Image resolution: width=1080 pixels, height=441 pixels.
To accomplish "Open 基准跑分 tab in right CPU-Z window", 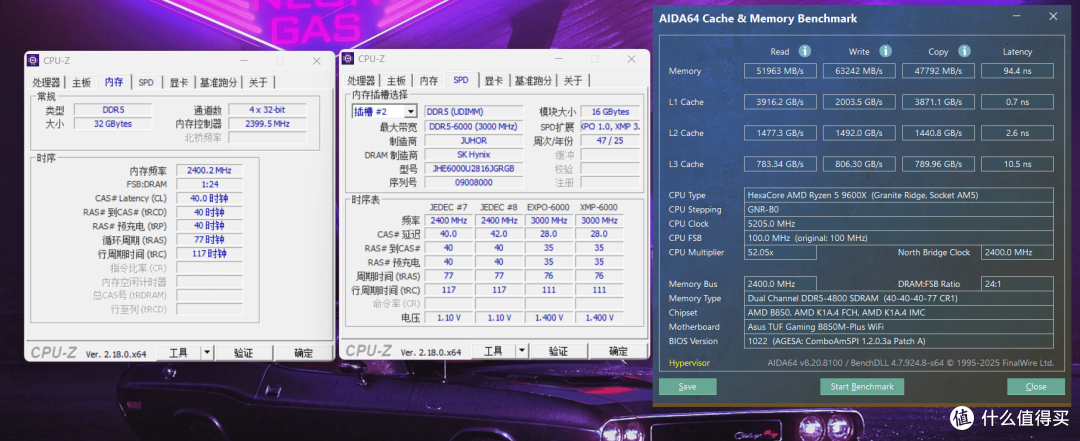I will 533,81.
